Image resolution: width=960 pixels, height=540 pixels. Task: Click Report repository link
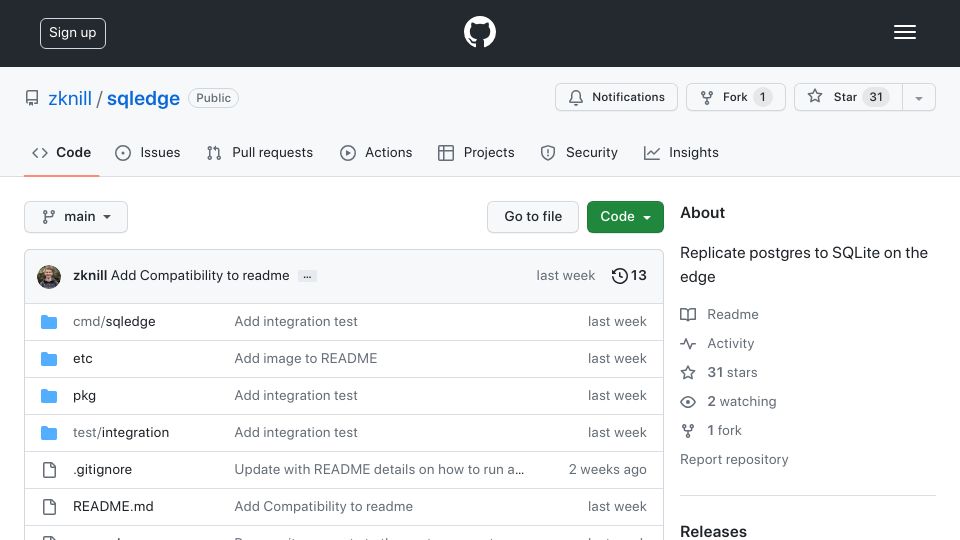(x=734, y=460)
